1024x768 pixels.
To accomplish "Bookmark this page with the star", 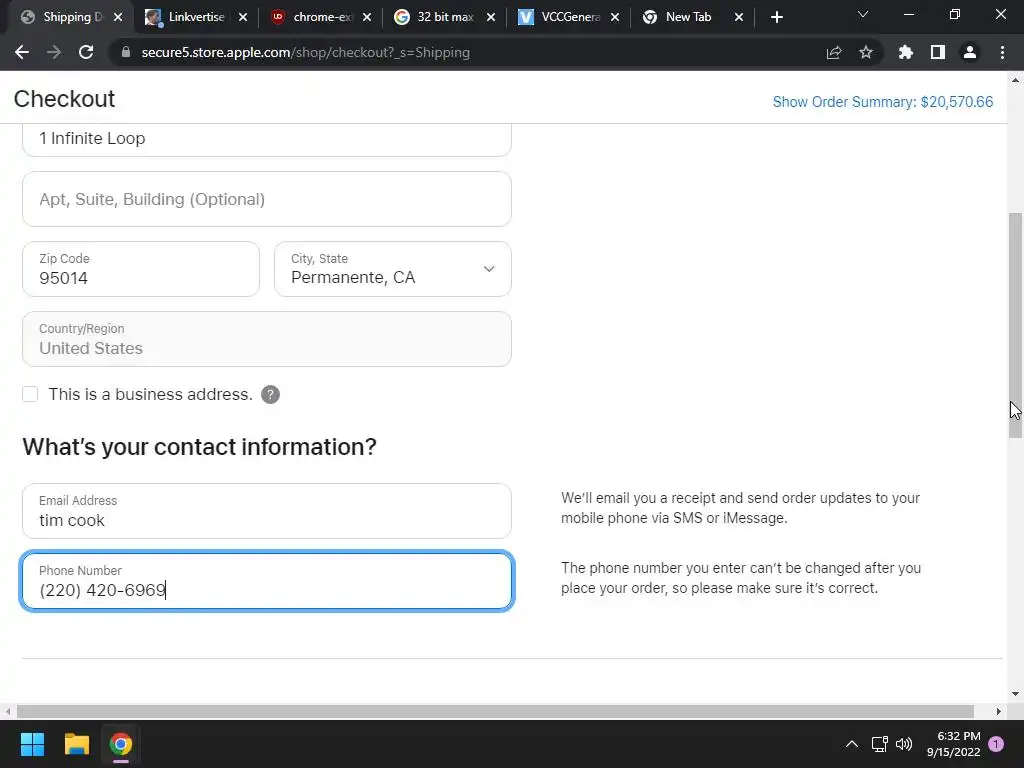I will click(866, 52).
